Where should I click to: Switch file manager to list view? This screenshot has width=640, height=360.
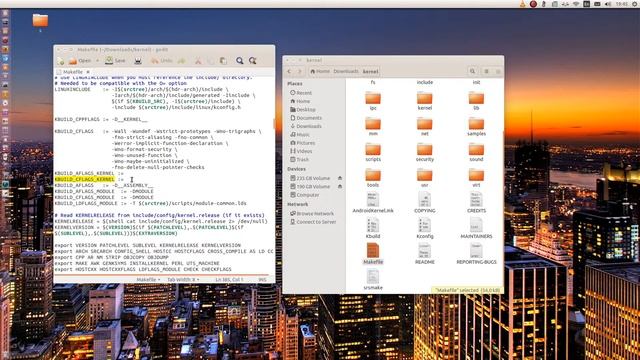[487, 71]
